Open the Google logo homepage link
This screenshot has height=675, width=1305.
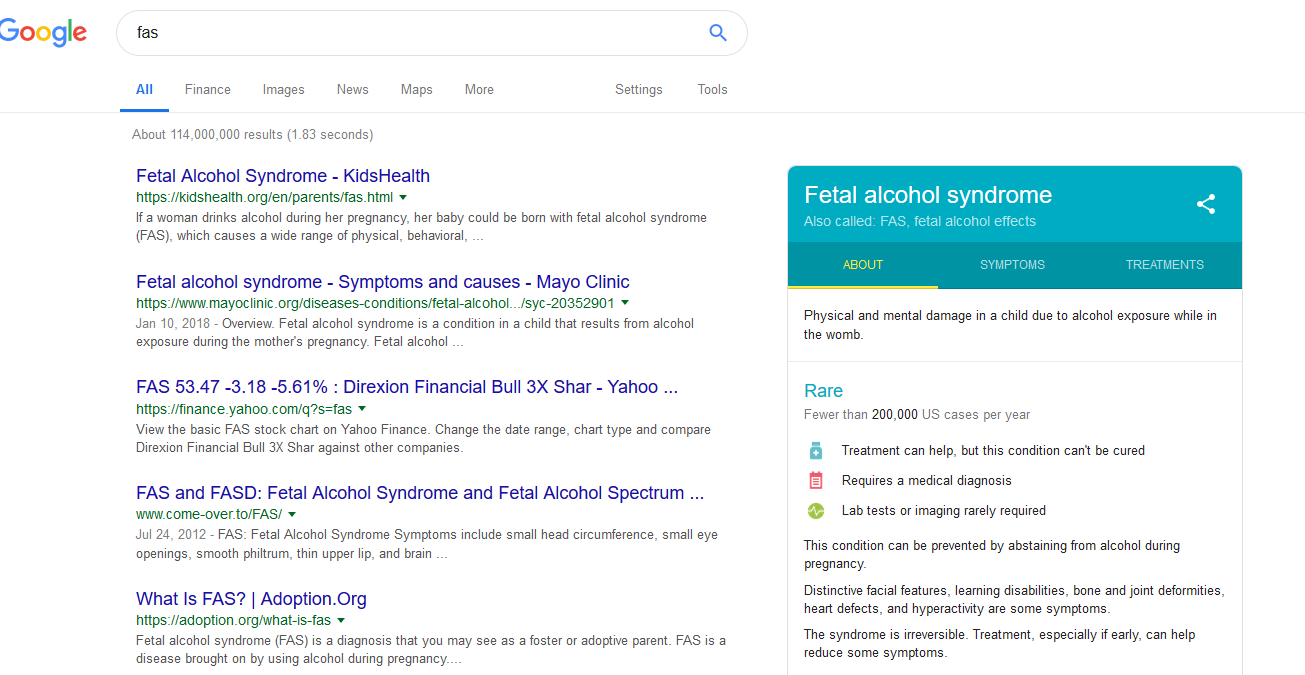coord(43,33)
